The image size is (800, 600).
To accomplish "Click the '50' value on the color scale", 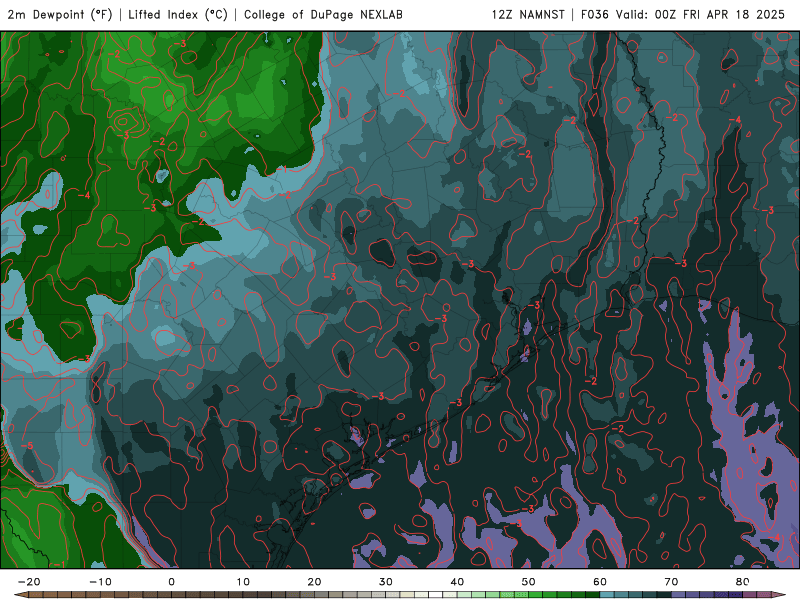I will [529, 582].
